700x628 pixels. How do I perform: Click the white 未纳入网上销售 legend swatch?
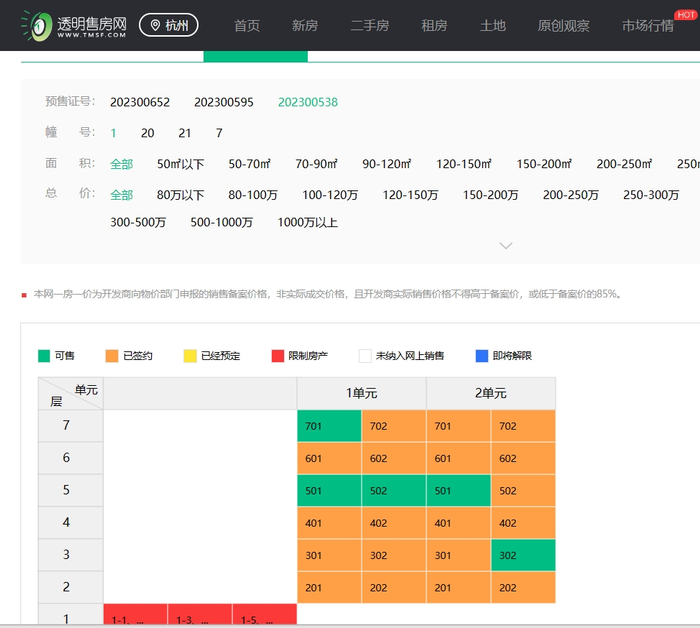pyautogui.click(x=365, y=356)
